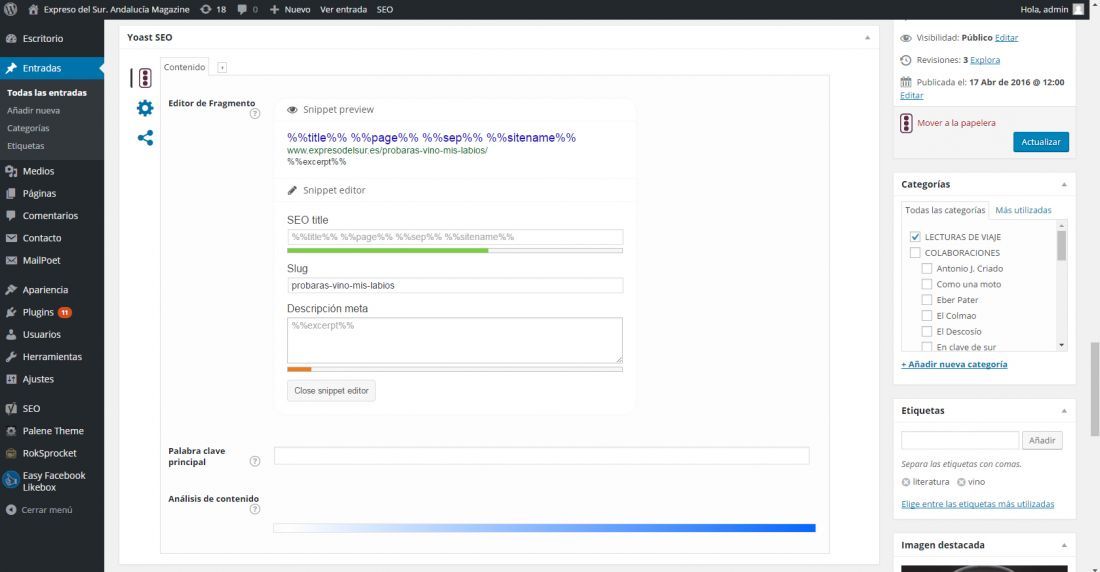Add keyword tab with plus button

[x=222, y=67]
